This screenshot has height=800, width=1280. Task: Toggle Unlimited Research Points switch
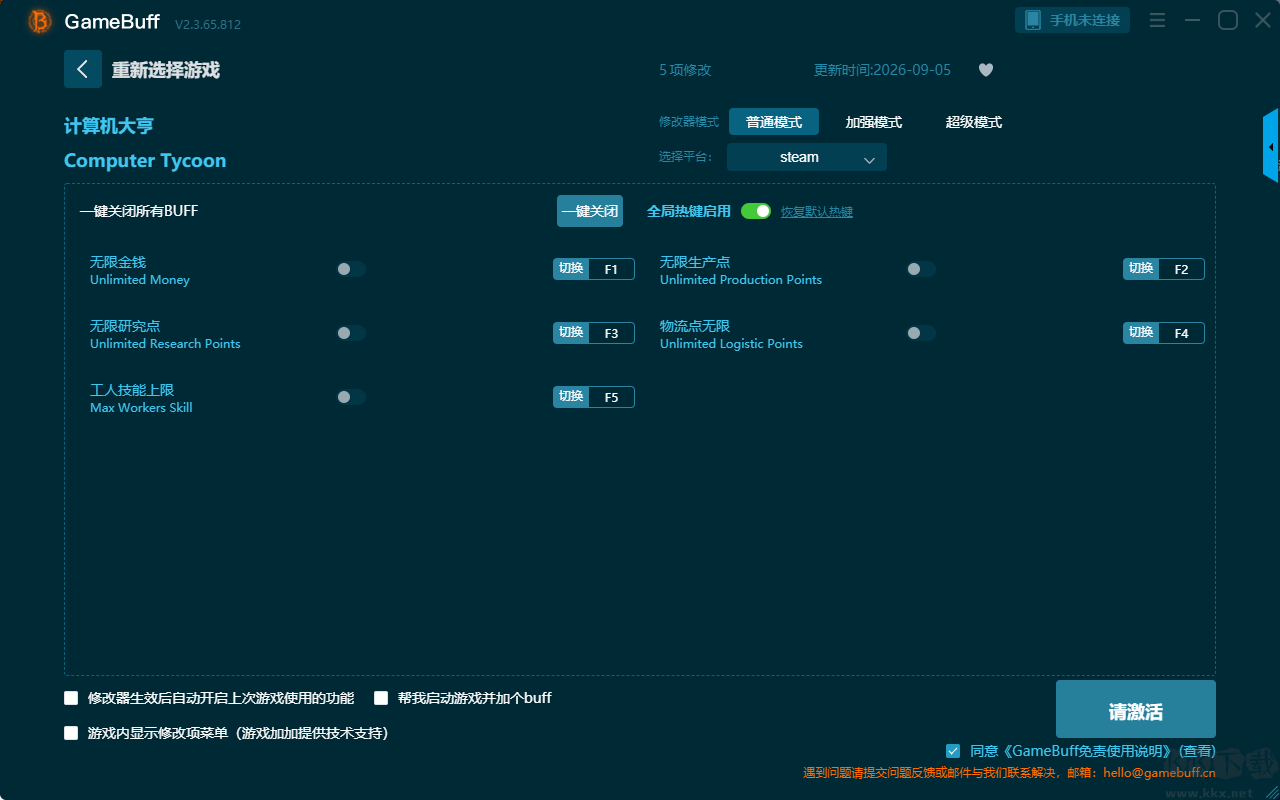tap(351, 333)
